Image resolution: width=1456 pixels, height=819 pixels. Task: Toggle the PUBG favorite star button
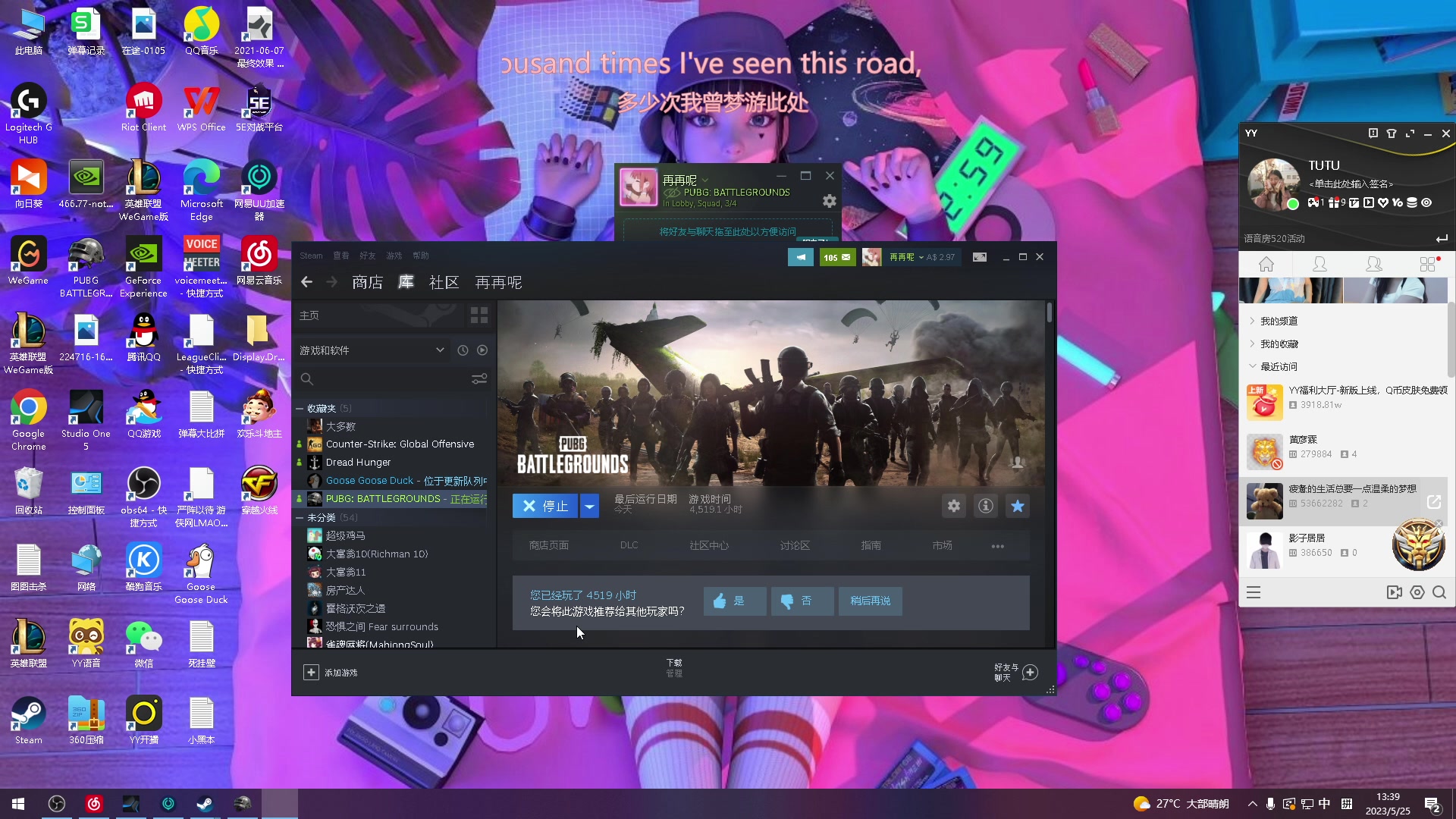pos(1018,506)
